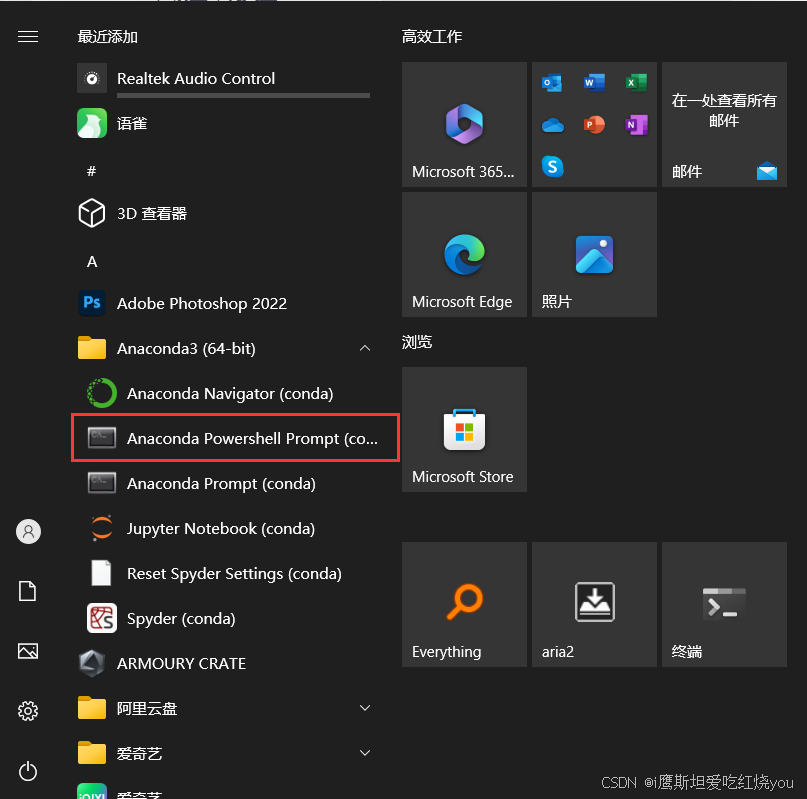This screenshot has height=799, width=807.
Task: Launch Spyder (conda)
Action: coord(229,618)
